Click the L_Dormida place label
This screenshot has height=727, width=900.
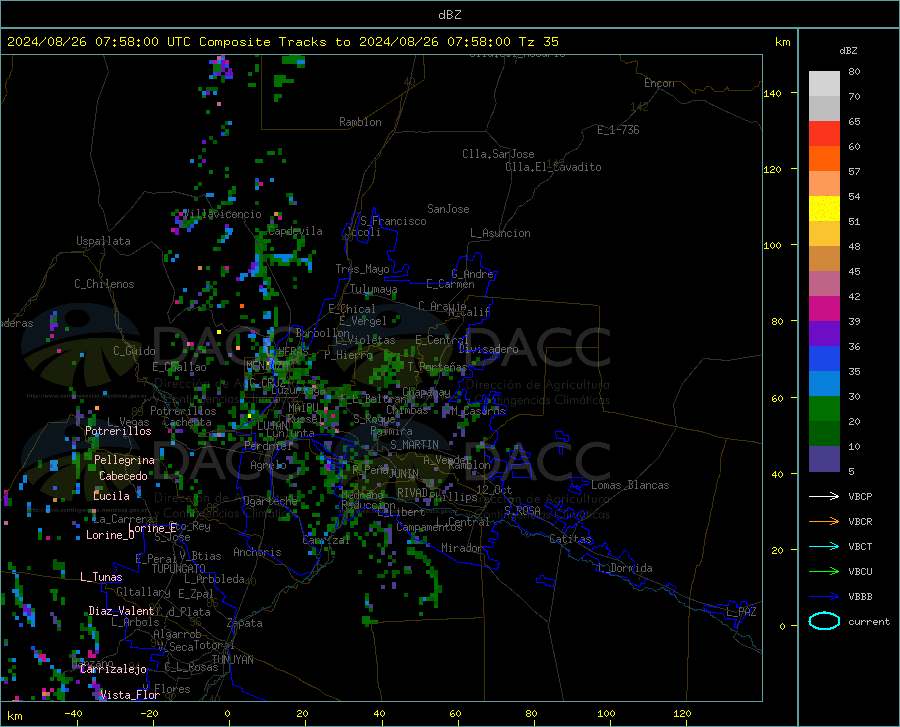point(624,568)
